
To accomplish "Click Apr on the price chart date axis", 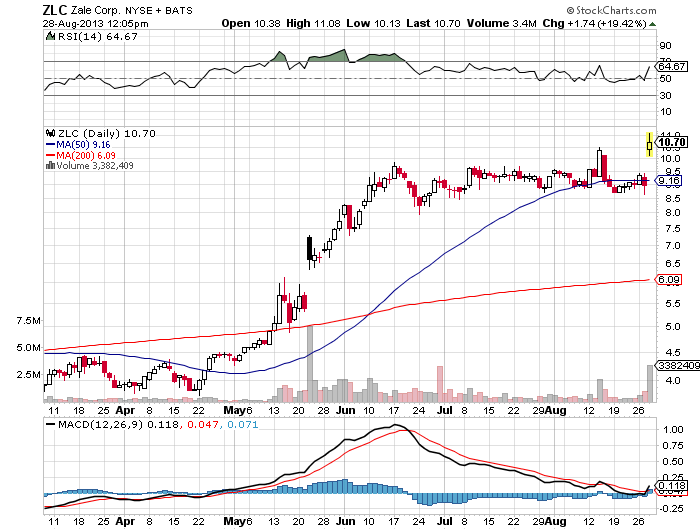I will [x=125, y=410].
